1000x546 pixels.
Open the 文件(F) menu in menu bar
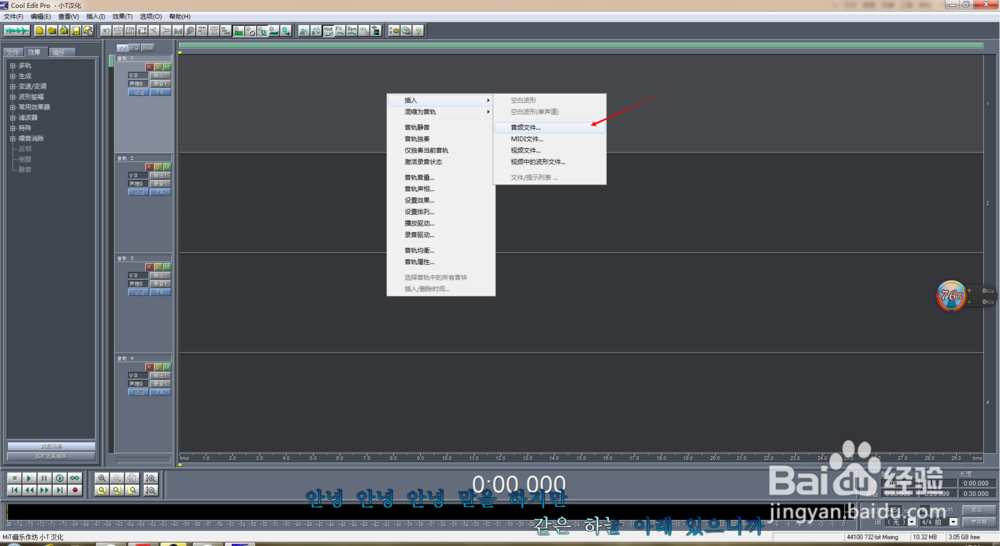(13, 17)
